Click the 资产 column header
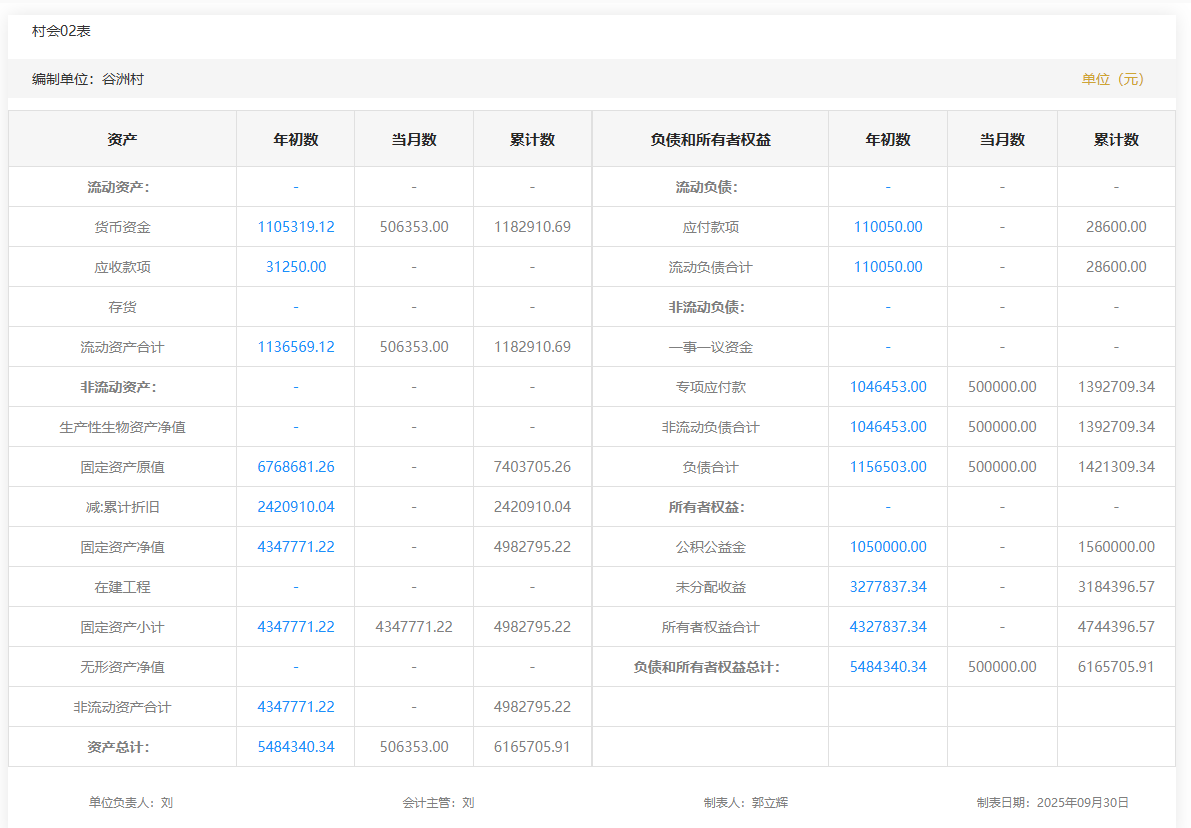1191x828 pixels. coord(122,140)
